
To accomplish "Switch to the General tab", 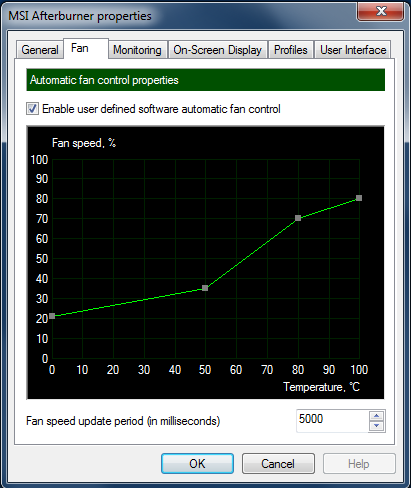I will 40,50.
